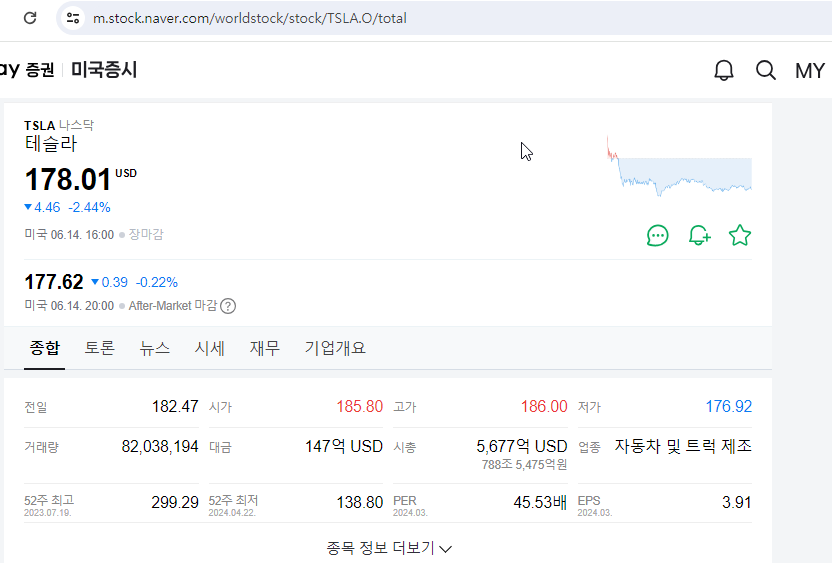Go to 증권 home link
Screen dimensions: 832x563
40,70
